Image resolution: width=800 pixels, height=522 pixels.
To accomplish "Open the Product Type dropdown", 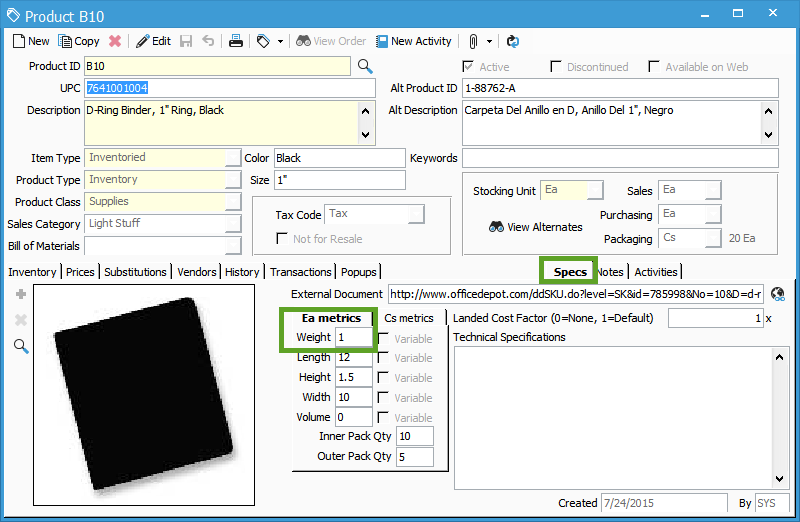I will tap(233, 180).
